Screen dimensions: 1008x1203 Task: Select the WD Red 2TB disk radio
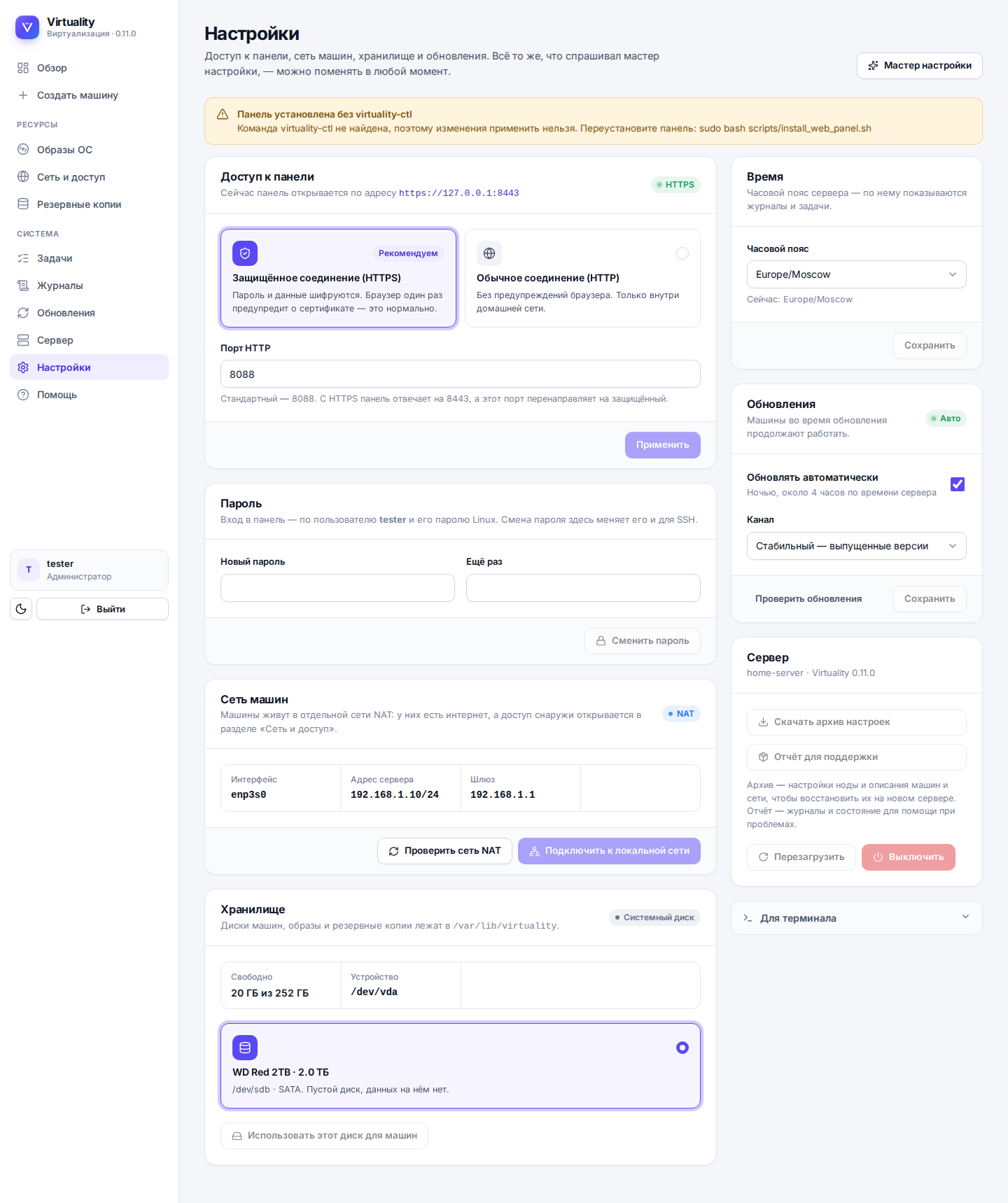tap(682, 1048)
